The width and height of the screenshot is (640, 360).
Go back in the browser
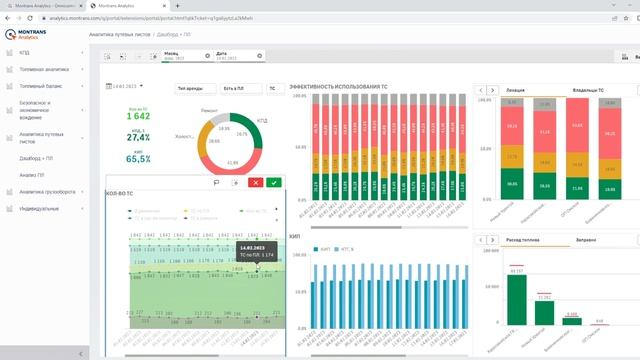pos(7,18)
